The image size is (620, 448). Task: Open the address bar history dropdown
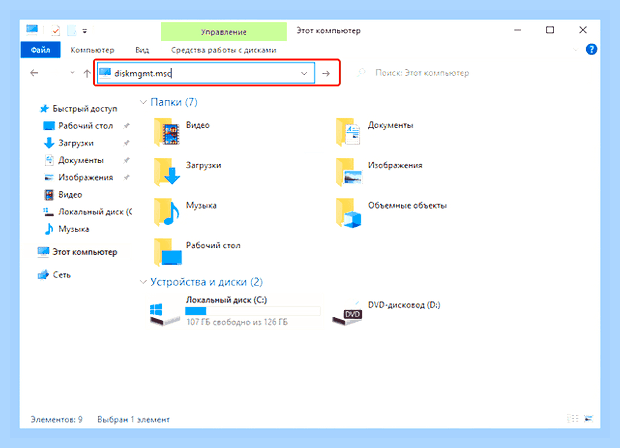pos(304,73)
